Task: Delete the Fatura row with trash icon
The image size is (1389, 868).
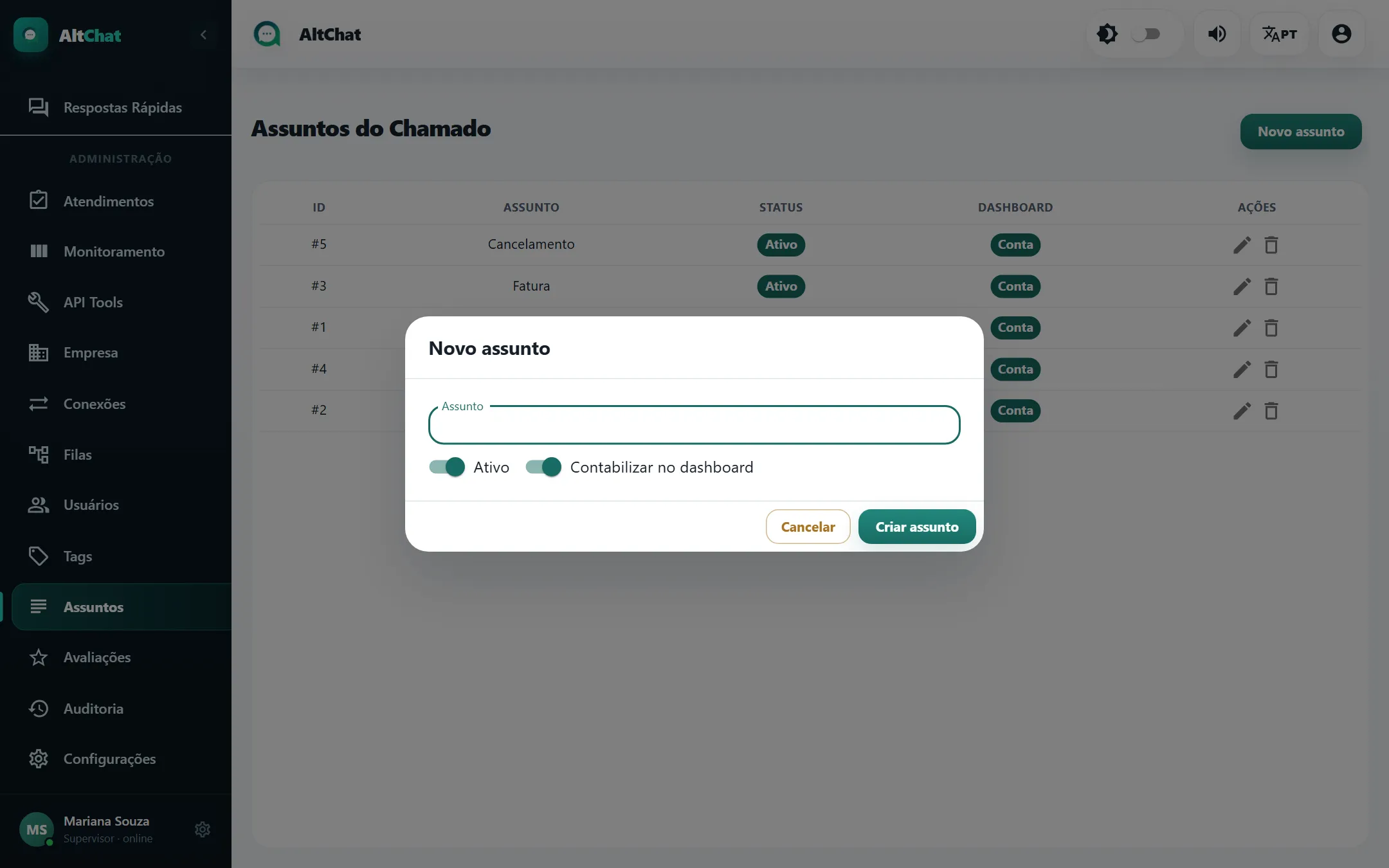Action: [x=1271, y=286]
